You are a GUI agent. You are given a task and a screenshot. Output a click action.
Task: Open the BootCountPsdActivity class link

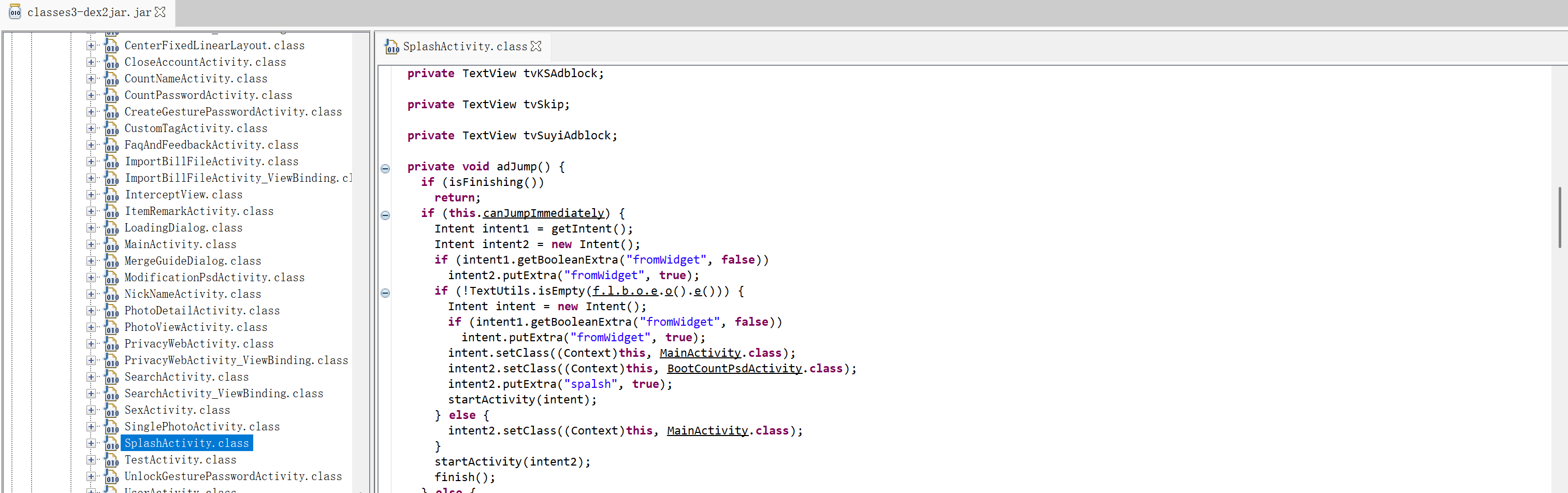point(734,368)
